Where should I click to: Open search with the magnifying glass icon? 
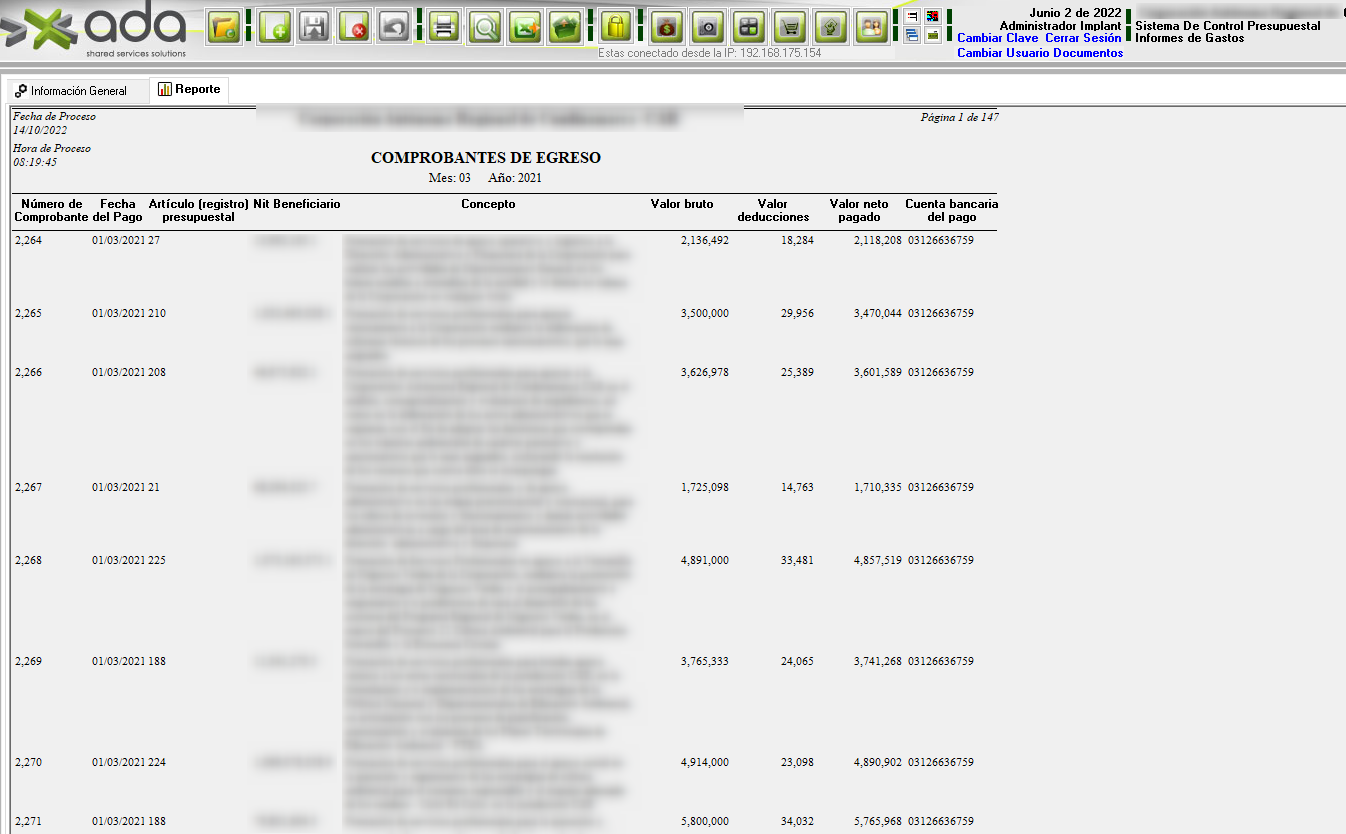tap(485, 27)
